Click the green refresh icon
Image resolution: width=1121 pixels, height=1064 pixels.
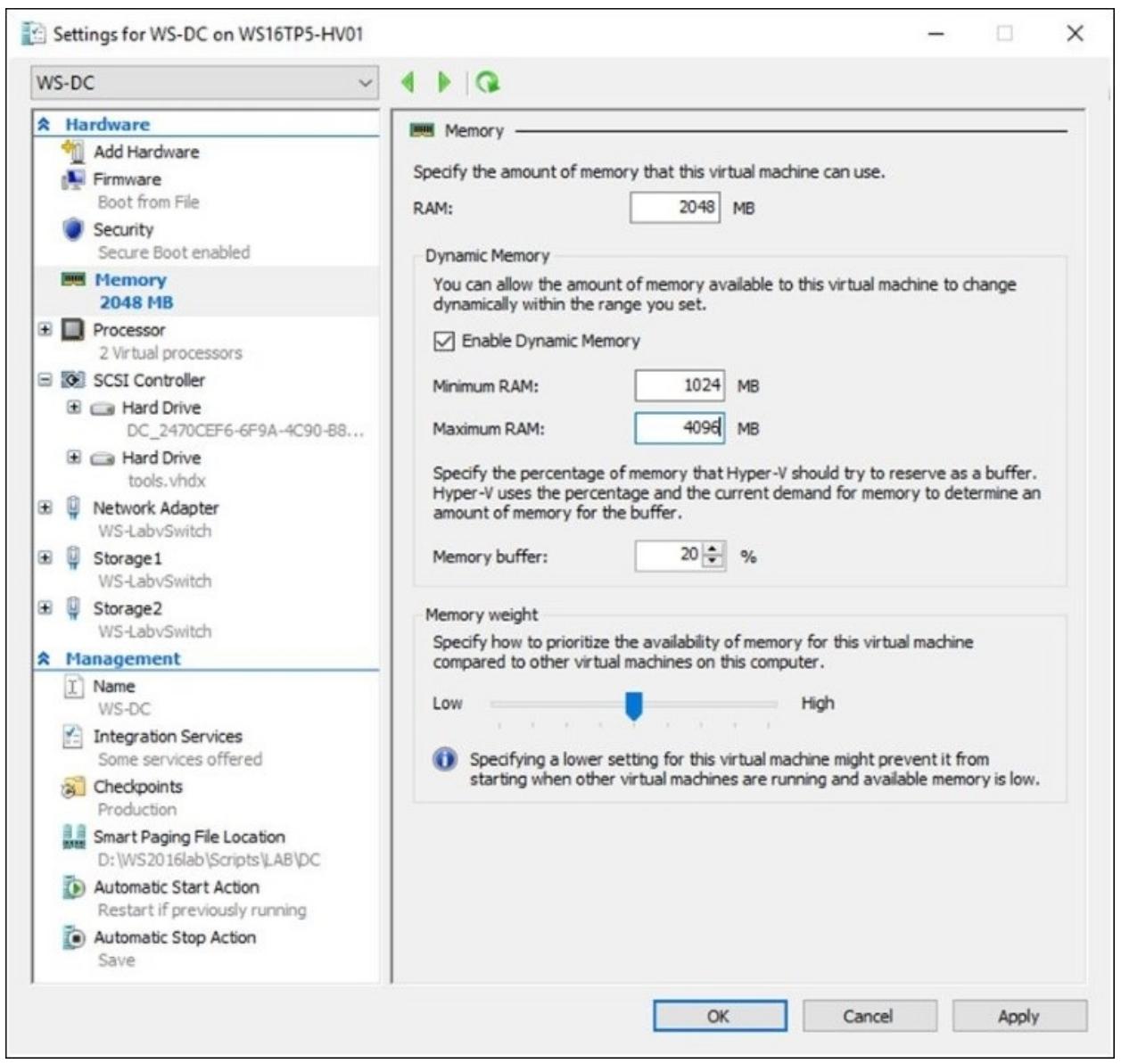pos(488,82)
